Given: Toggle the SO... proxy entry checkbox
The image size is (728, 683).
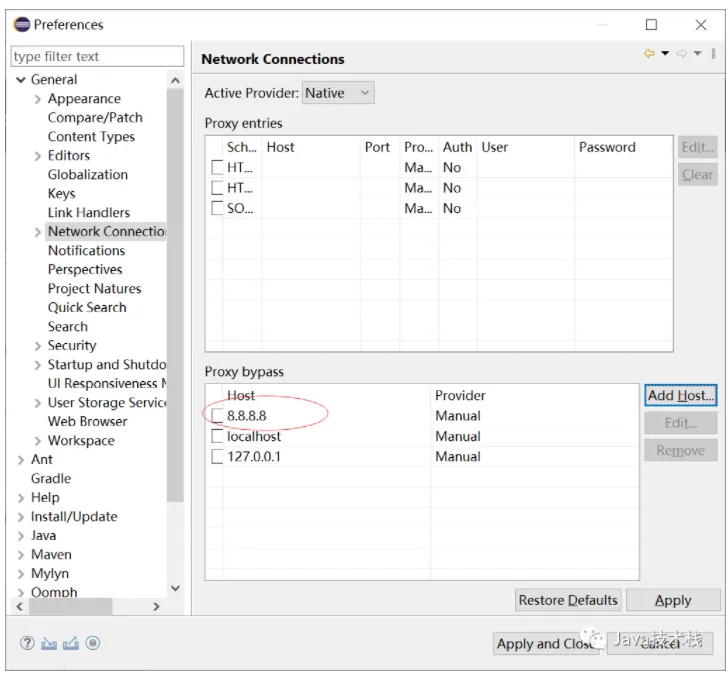Looking at the screenshot, I should pyautogui.click(x=217, y=208).
